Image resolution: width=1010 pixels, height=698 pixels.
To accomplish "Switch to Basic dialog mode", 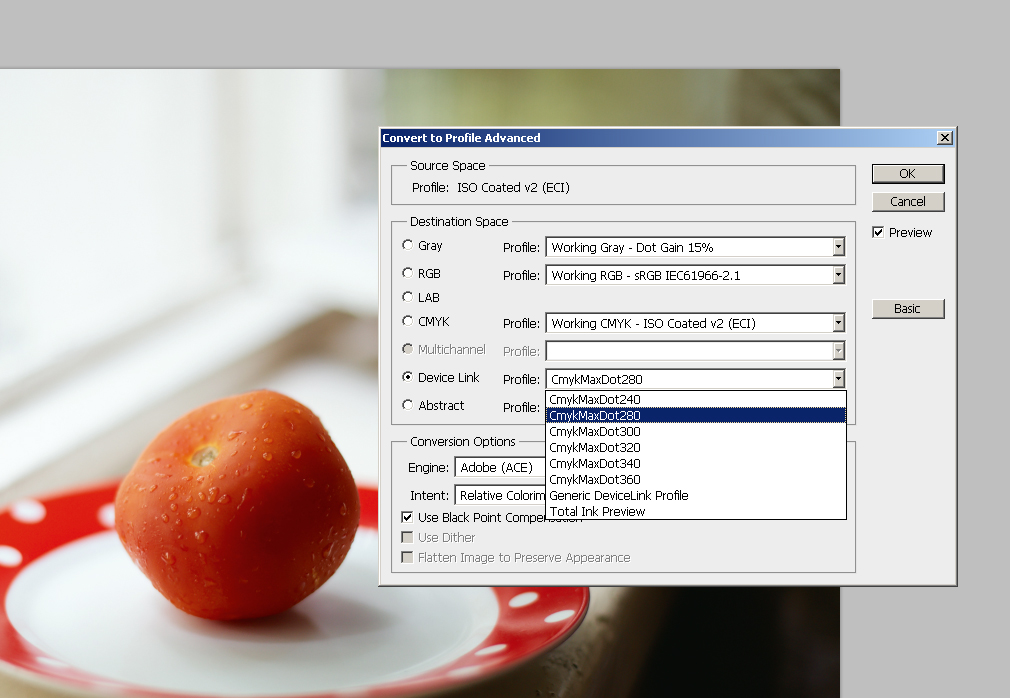I will (x=908, y=308).
